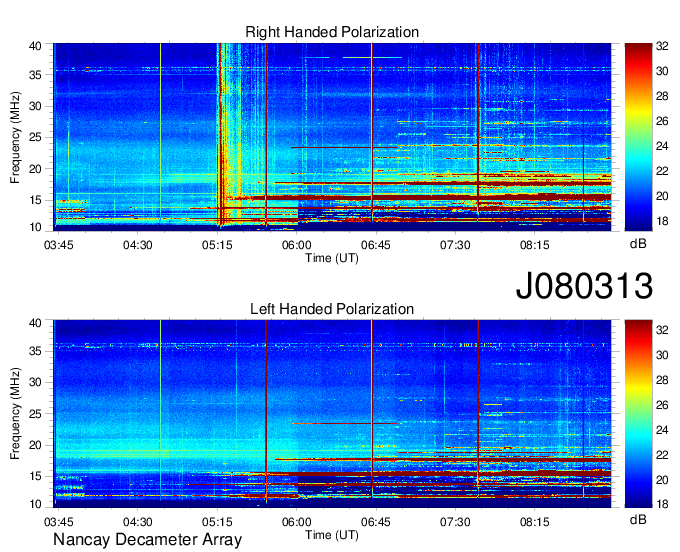Image resolution: width=680 pixels, height=552 pixels.
Task: Click the 03:45 tick label on top plot
Action: pyautogui.click(x=59, y=245)
